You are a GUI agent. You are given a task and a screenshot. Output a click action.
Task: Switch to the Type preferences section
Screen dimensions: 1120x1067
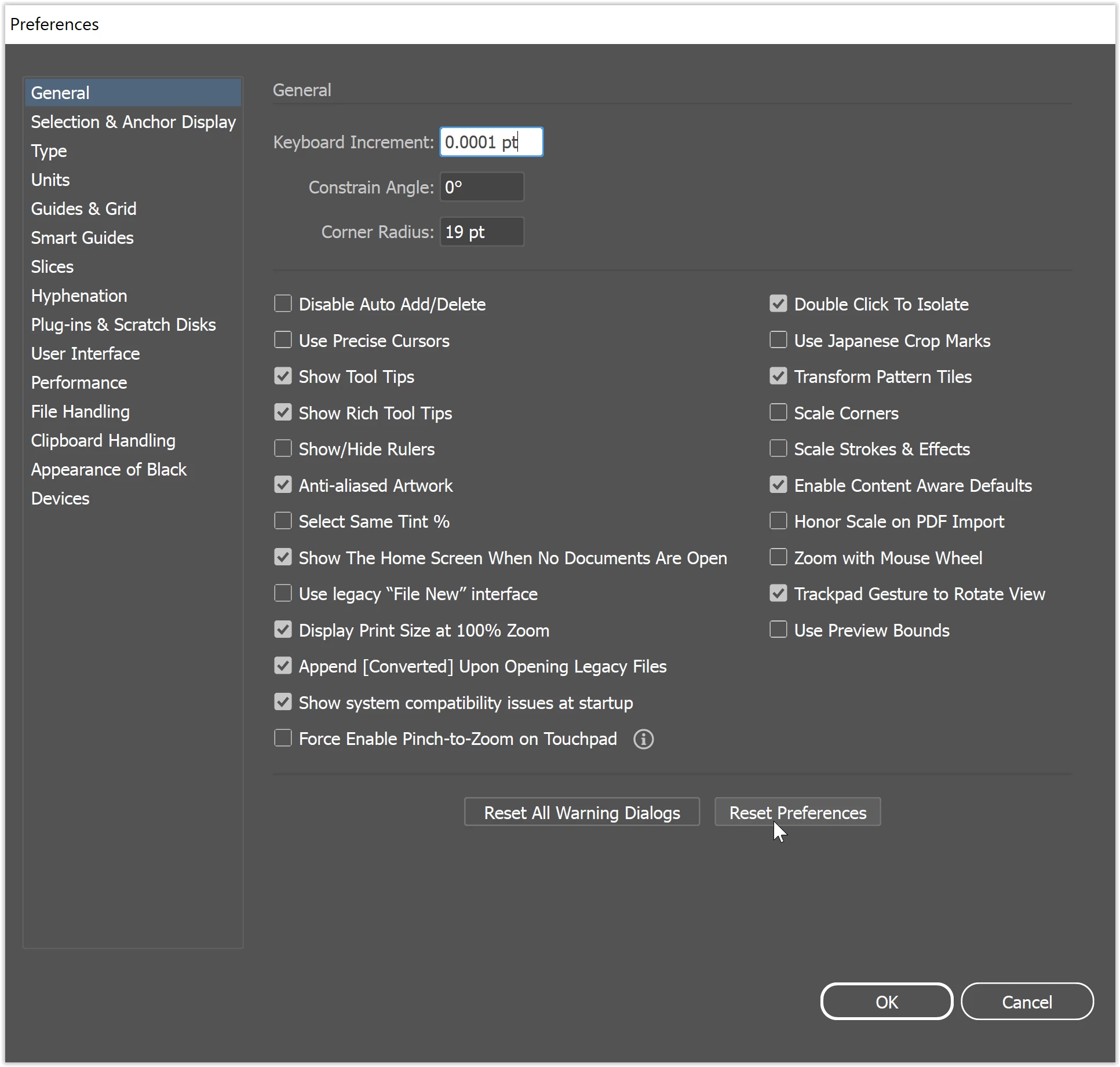tap(49, 151)
